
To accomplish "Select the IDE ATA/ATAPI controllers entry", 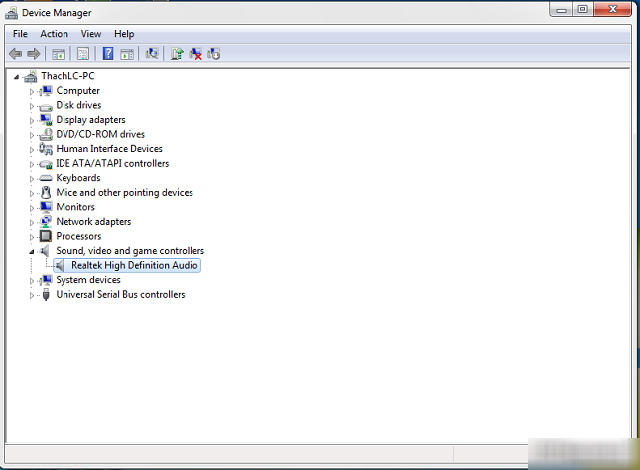I will point(112,164).
